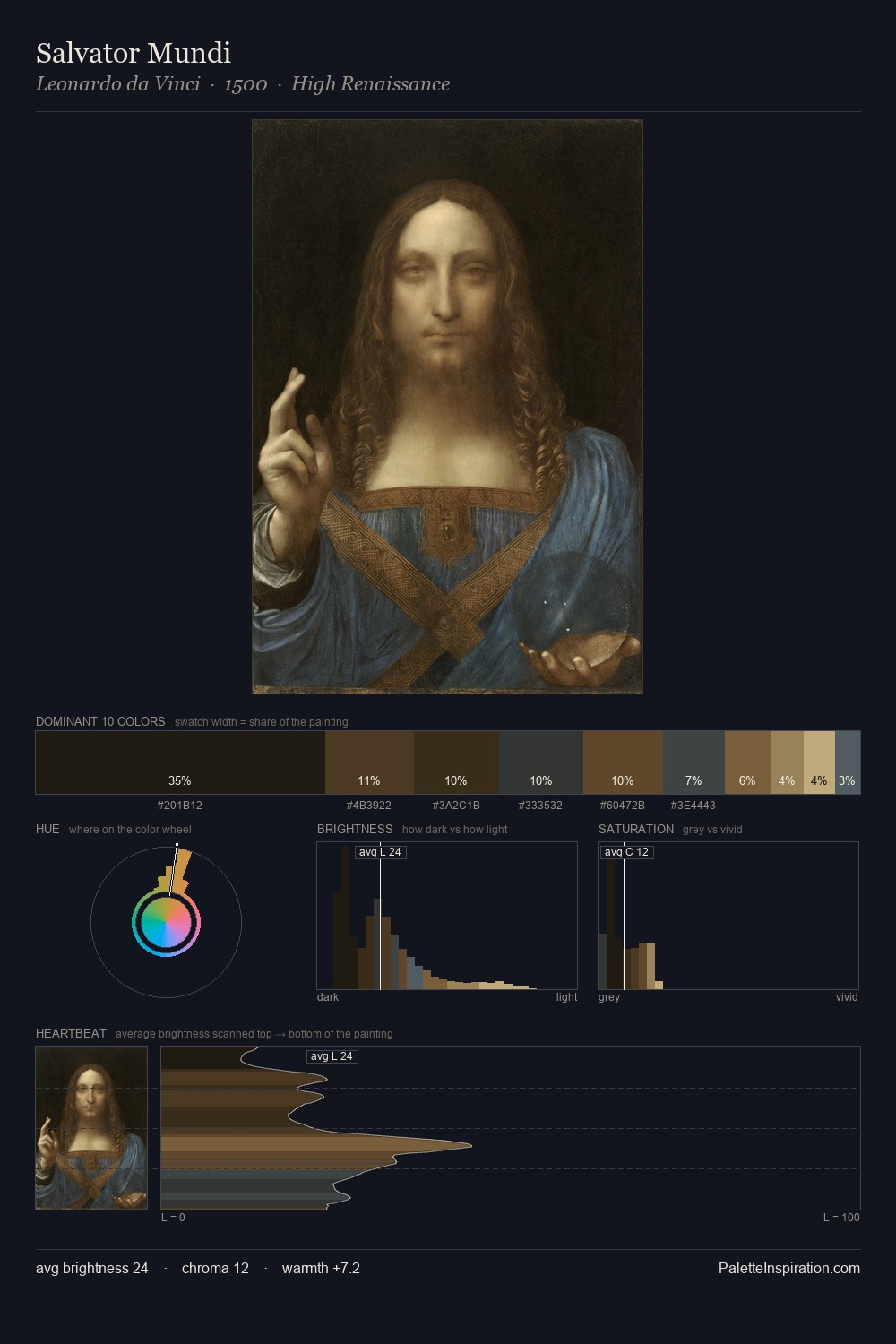Click the hex code "#333532"

coord(540,806)
